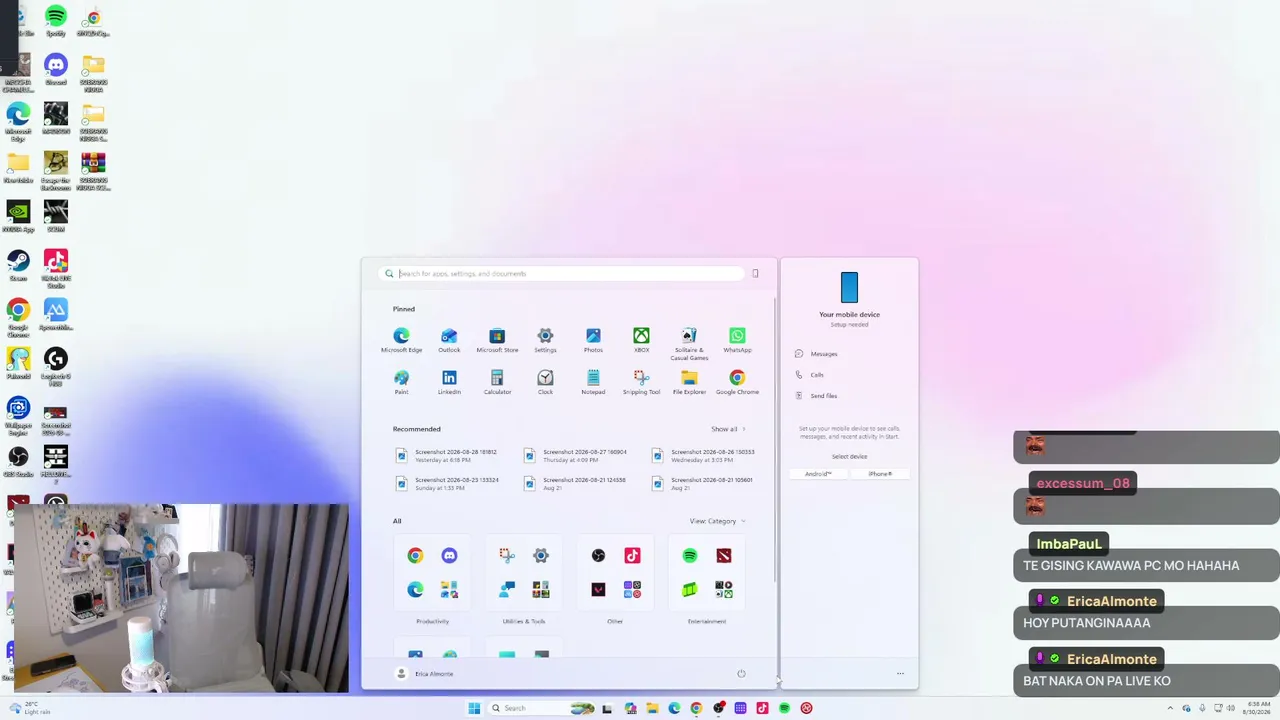Click the Start menu power icon
The width and height of the screenshot is (1280, 720).
pos(741,673)
